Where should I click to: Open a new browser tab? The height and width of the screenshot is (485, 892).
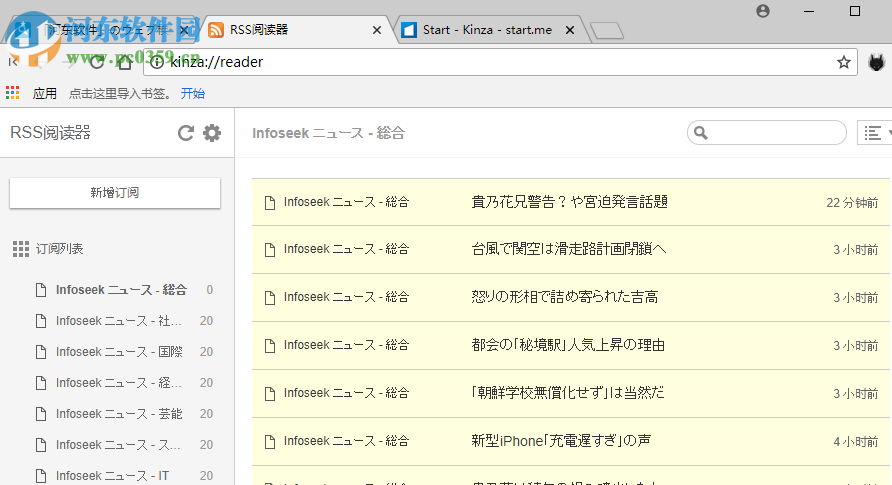click(x=607, y=31)
